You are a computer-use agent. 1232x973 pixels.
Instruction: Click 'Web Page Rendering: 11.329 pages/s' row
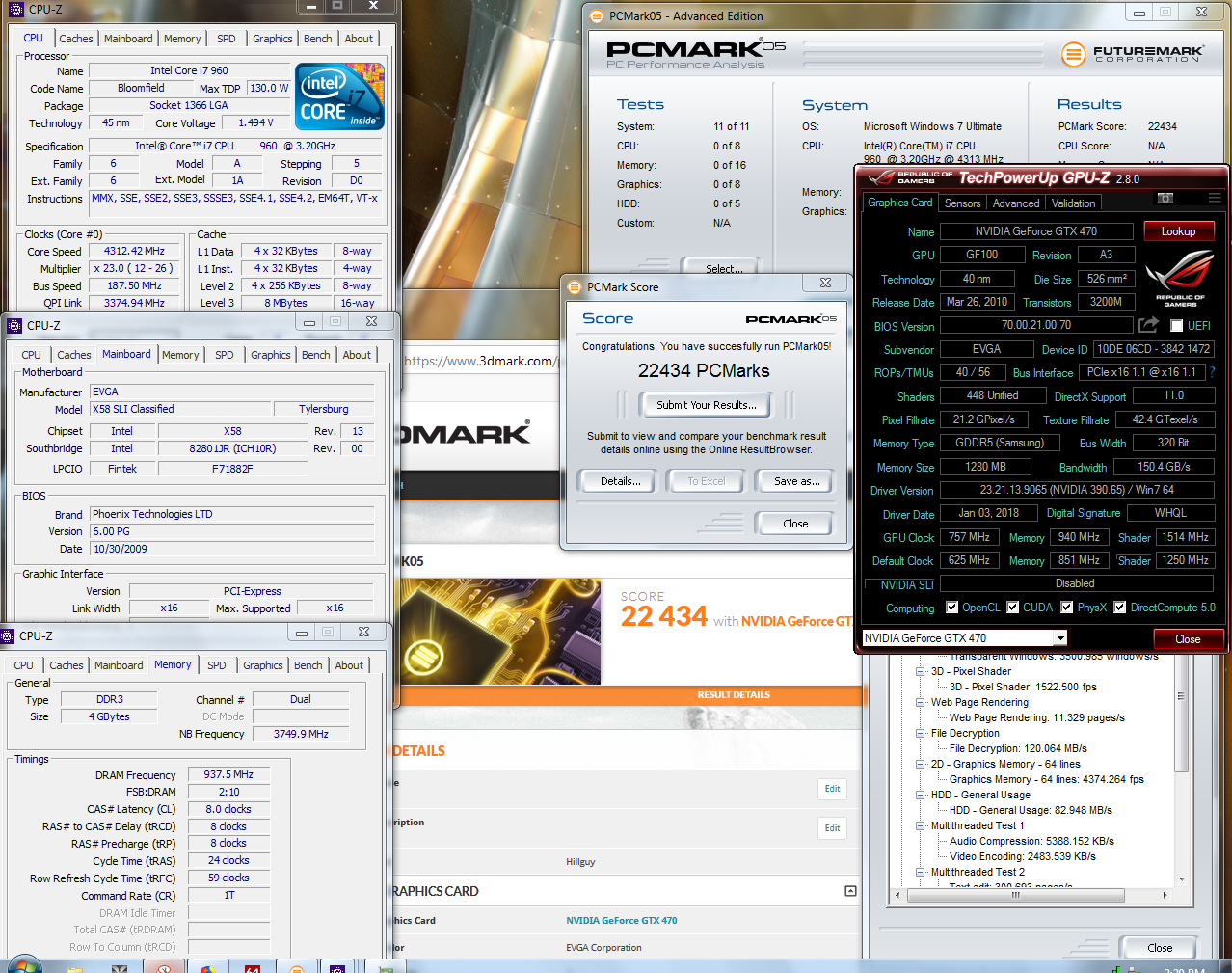(1036, 717)
